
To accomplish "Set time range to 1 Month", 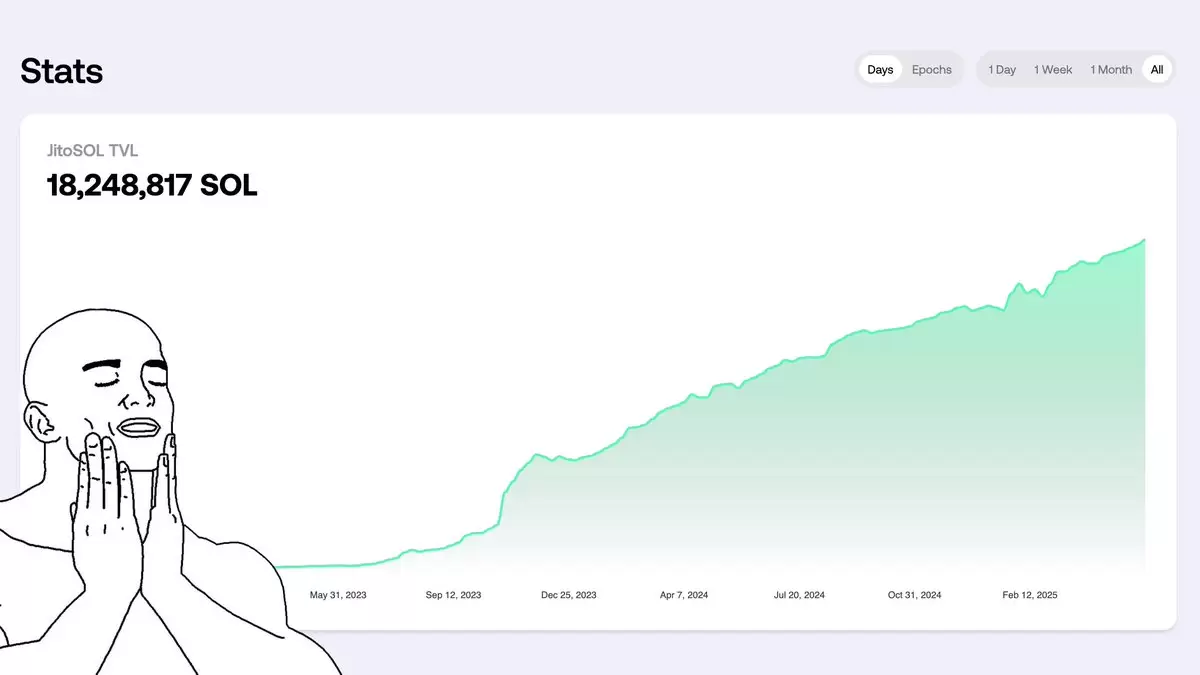I will point(1111,70).
